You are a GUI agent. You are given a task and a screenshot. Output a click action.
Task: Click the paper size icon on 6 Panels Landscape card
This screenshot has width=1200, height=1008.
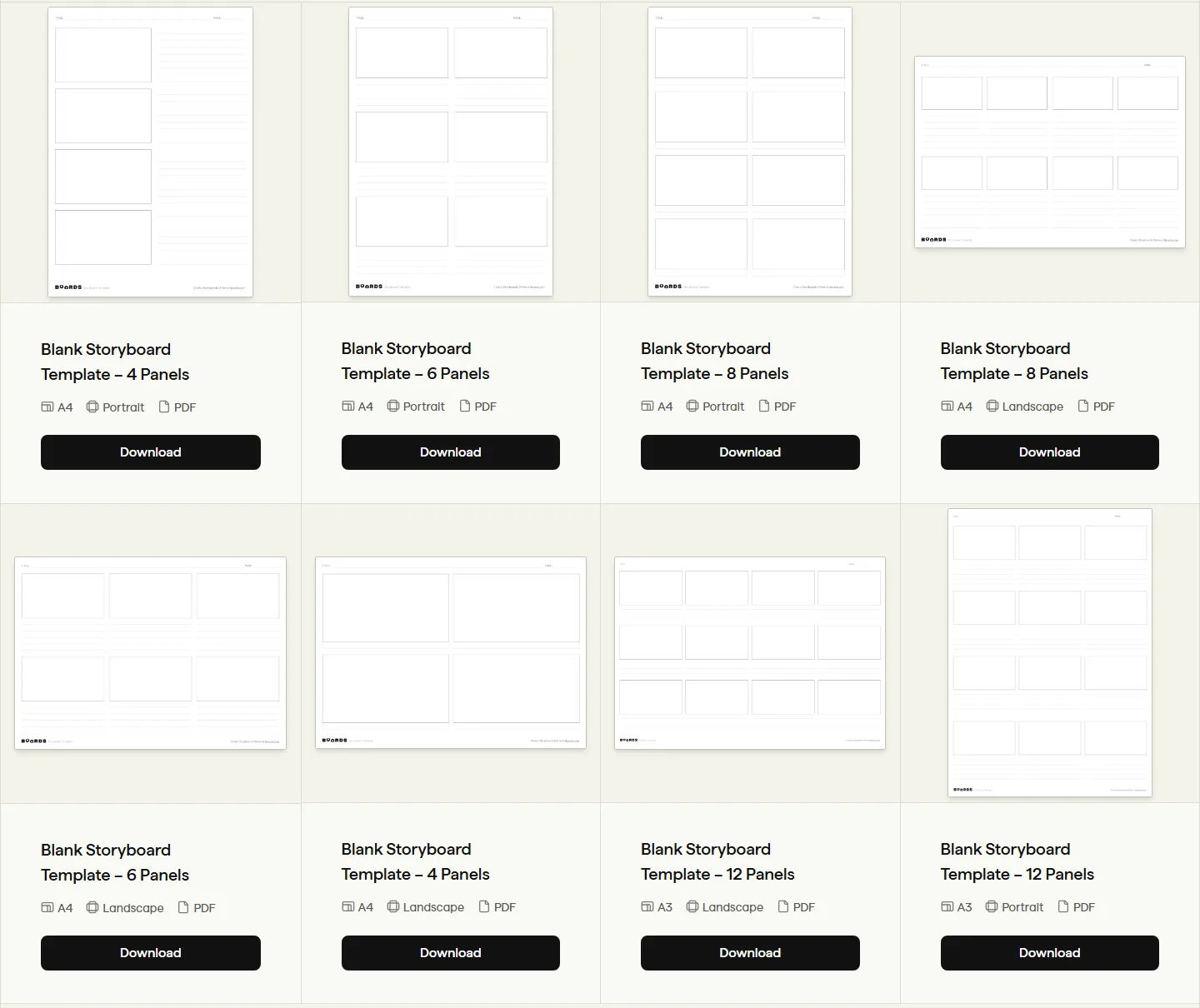coord(47,907)
